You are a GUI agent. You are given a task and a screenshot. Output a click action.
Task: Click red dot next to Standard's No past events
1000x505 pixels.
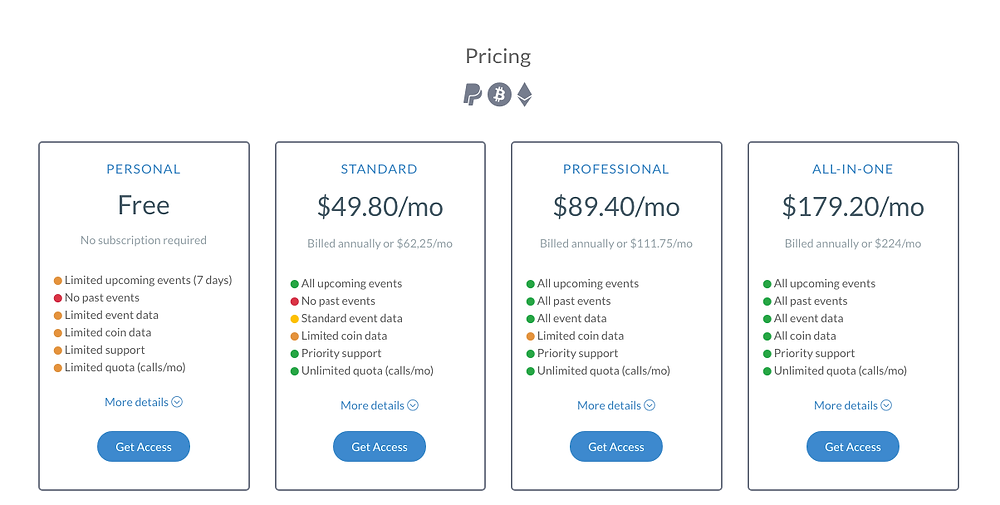tap(295, 302)
